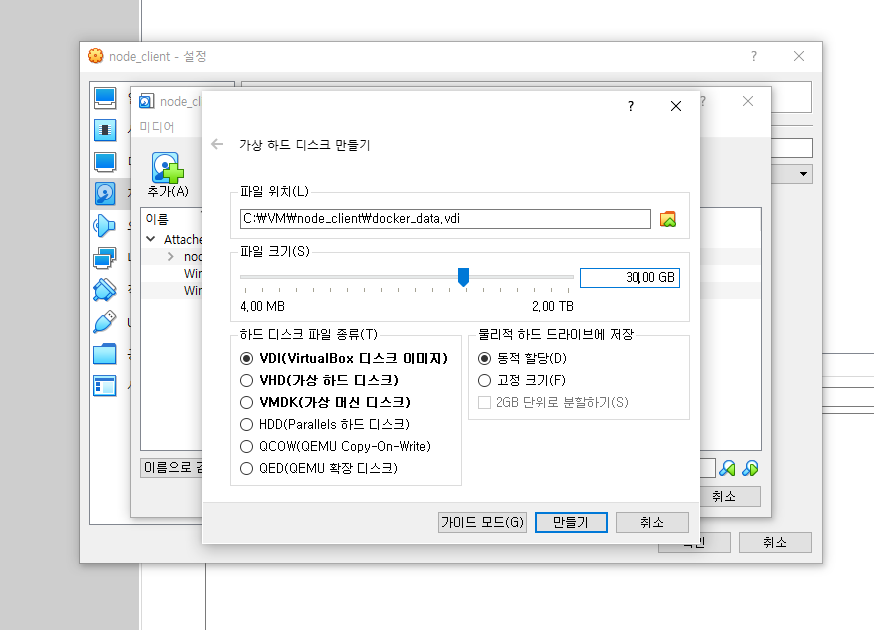Image resolution: width=874 pixels, height=630 pixels.
Task: Click file size field showing 30.00 GB
Action: pyautogui.click(x=630, y=278)
